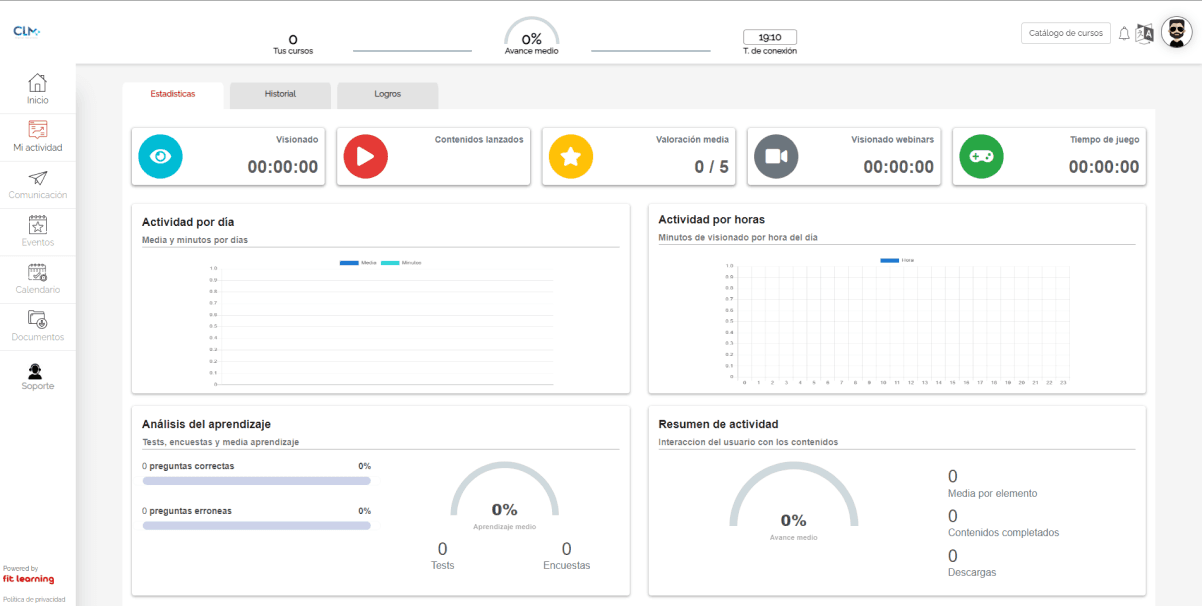Click the CLM logo

click(26, 31)
